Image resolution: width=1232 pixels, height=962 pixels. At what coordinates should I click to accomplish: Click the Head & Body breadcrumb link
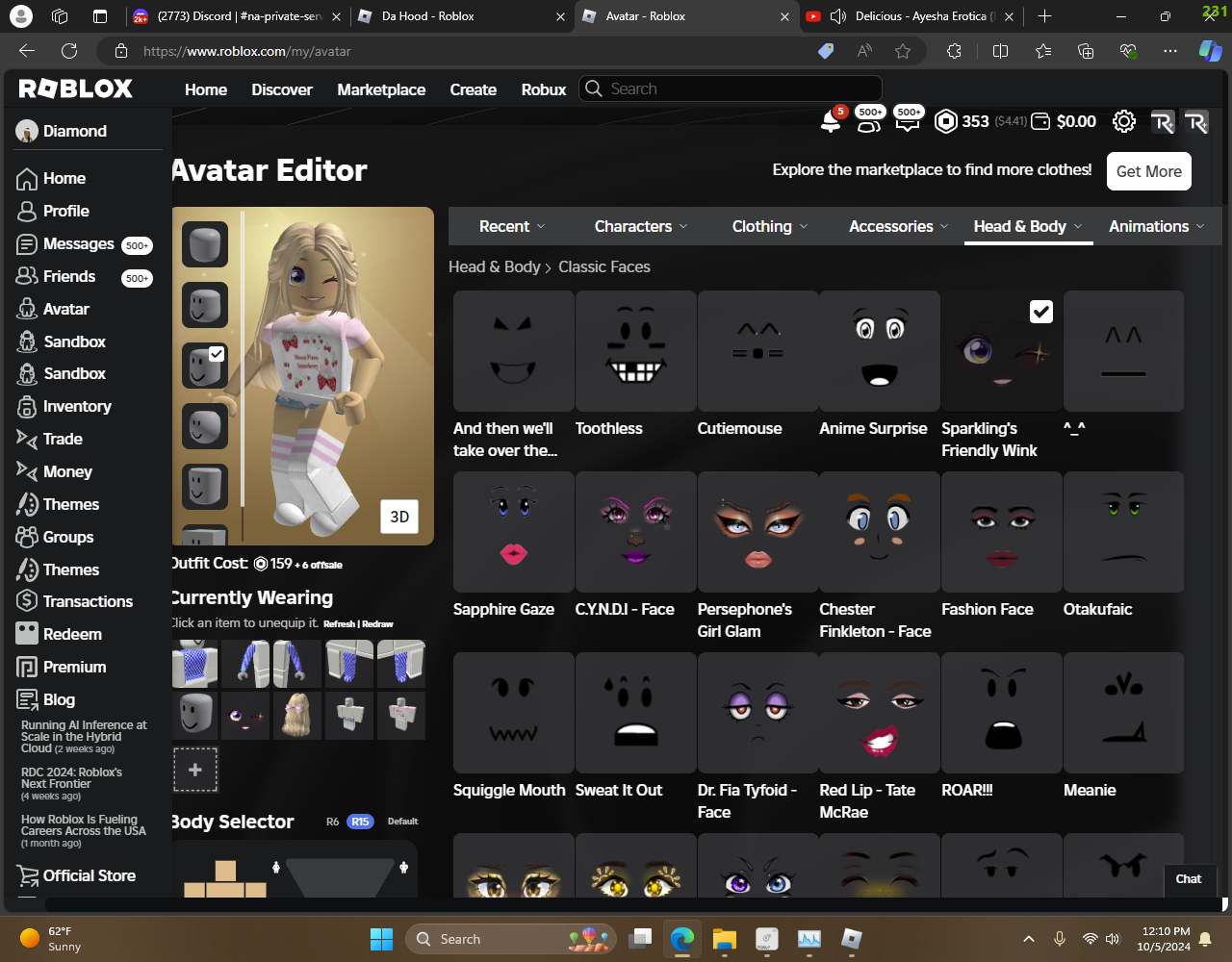tap(495, 266)
